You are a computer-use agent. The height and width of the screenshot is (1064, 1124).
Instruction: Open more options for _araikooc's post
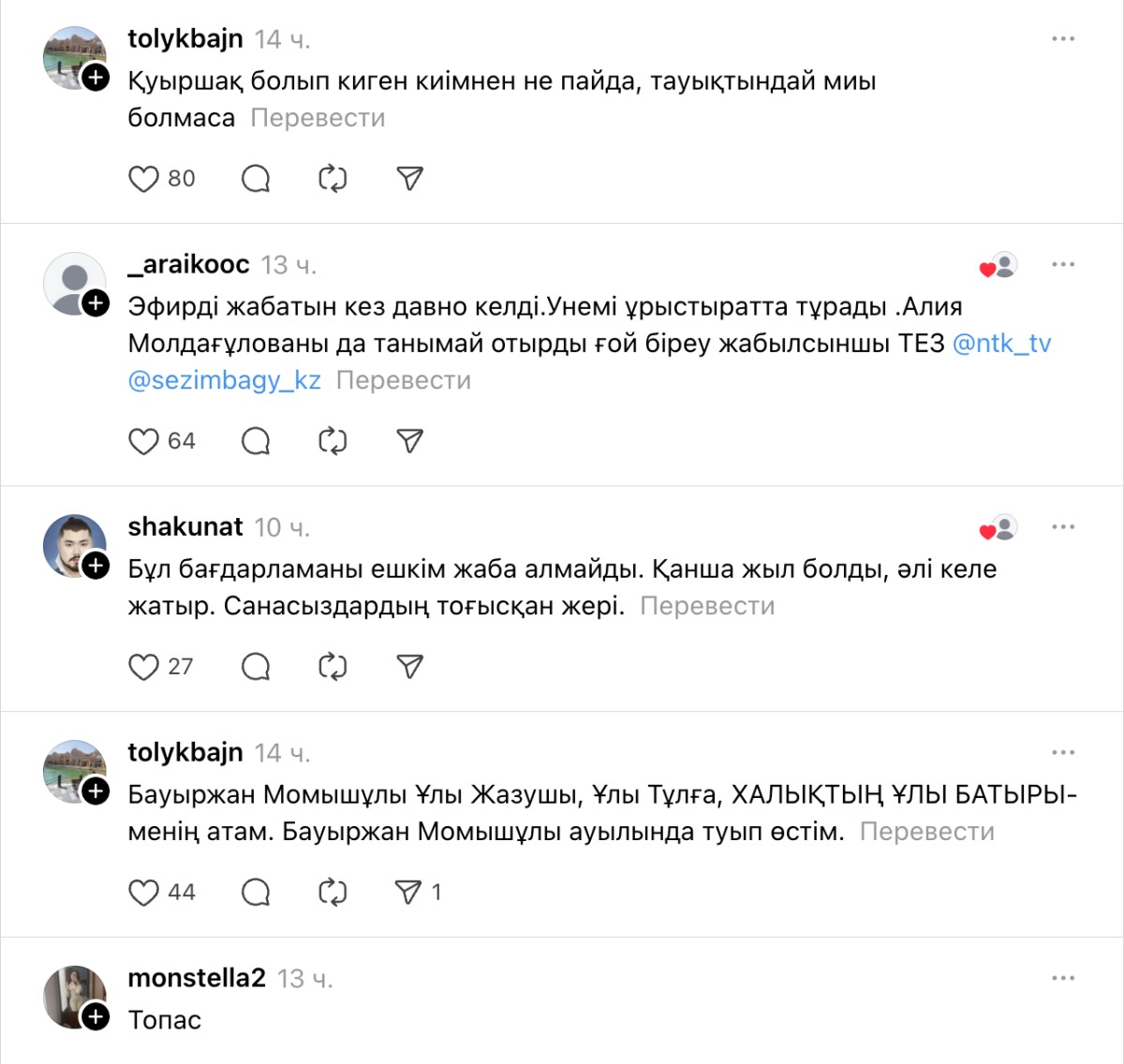click(x=1063, y=265)
